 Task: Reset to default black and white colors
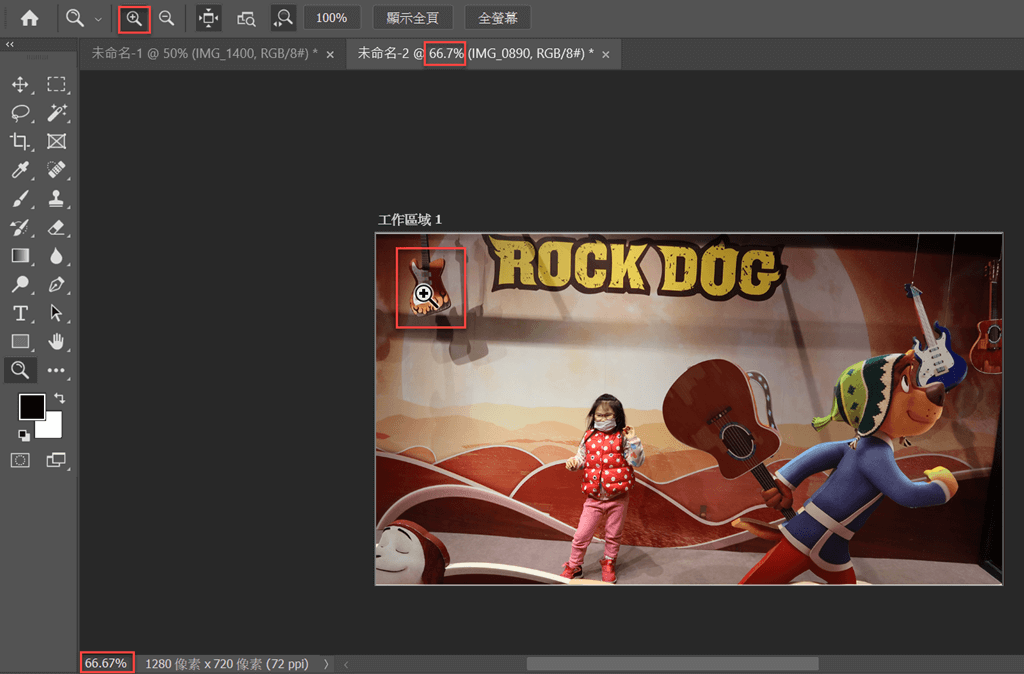(24, 435)
